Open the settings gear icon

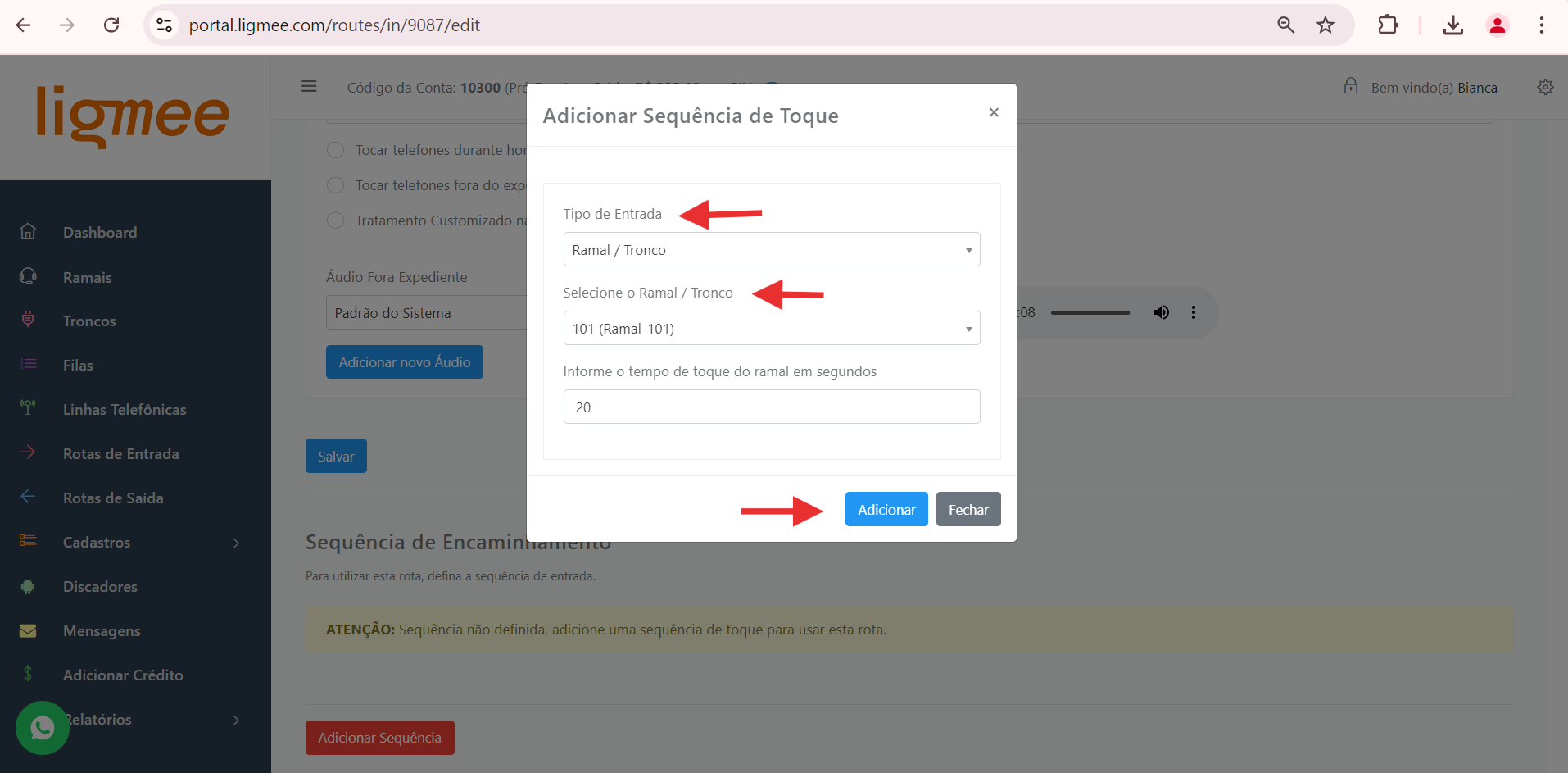[1545, 87]
